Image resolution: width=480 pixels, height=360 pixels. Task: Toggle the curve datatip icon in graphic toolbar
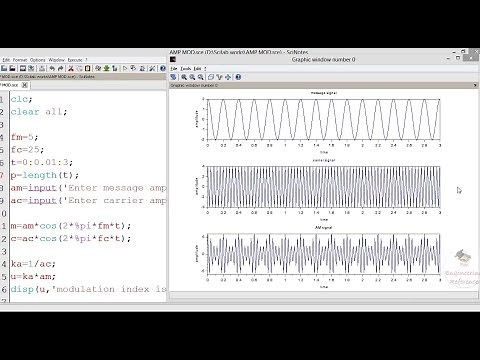click(x=219, y=77)
